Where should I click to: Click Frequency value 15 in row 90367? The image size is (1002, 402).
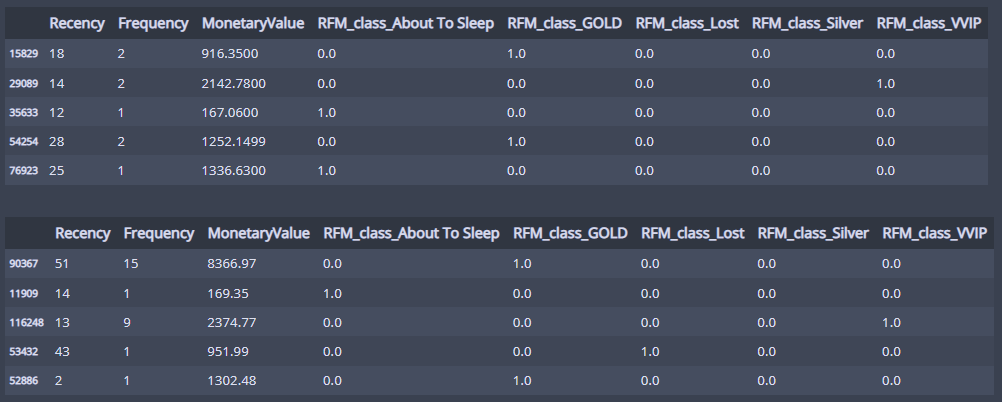coord(130,263)
